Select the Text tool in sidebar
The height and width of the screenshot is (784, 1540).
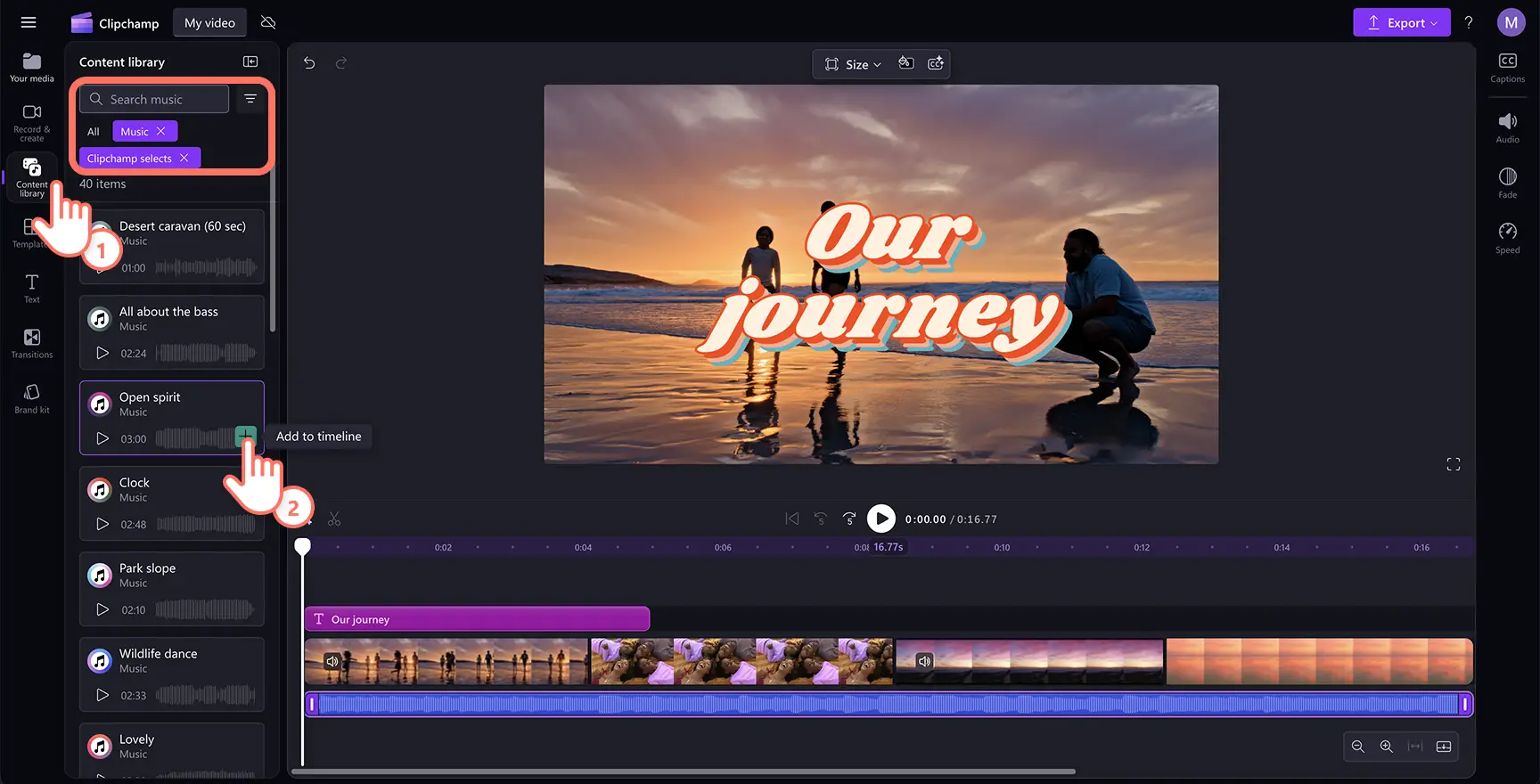point(32,288)
